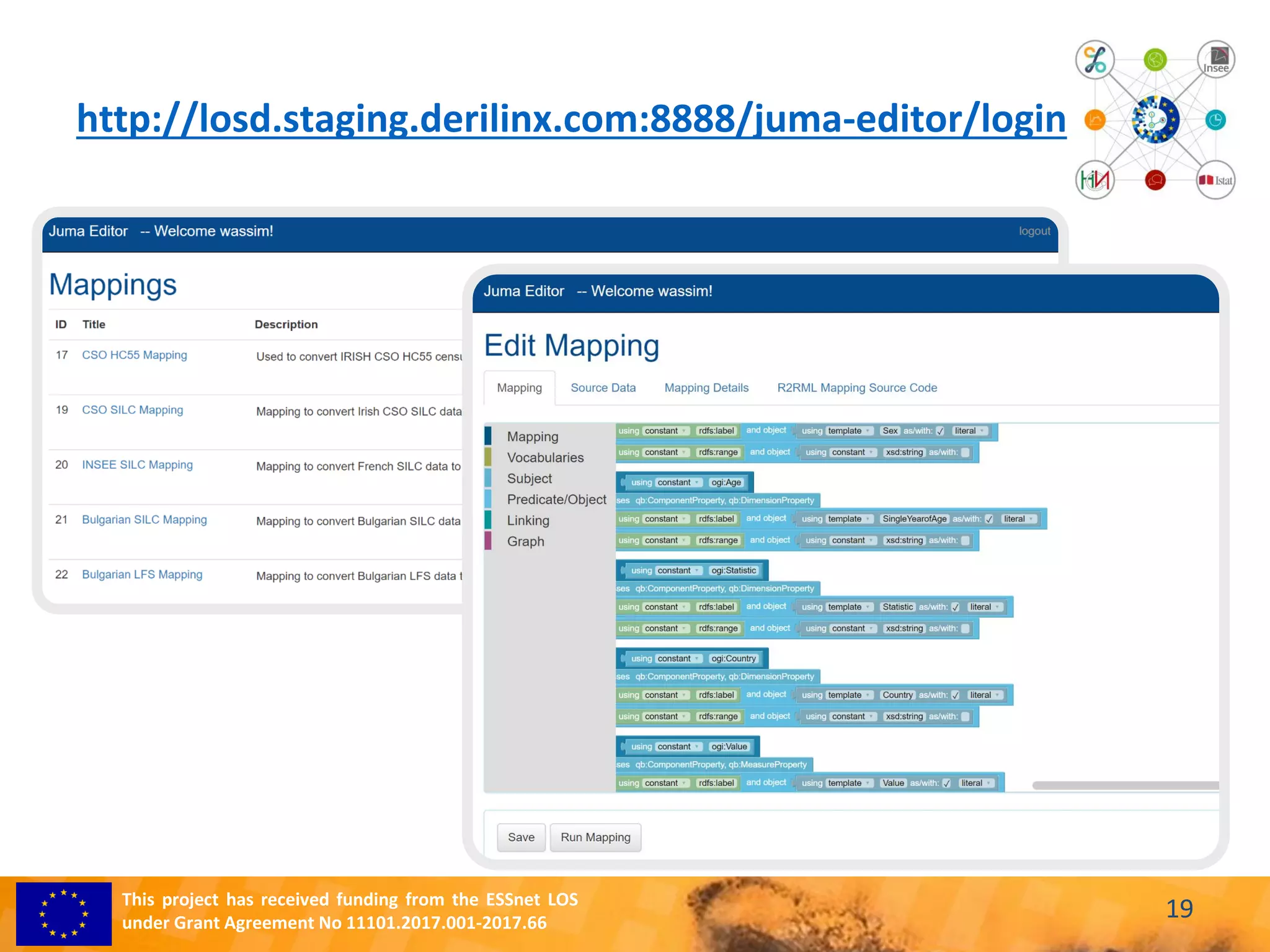Click the olive Vocabularies category color bar
1270x952 pixels.
click(x=488, y=457)
